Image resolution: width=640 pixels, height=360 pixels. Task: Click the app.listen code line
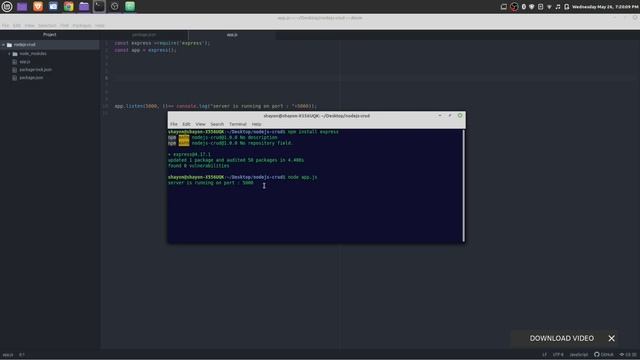click(x=215, y=106)
